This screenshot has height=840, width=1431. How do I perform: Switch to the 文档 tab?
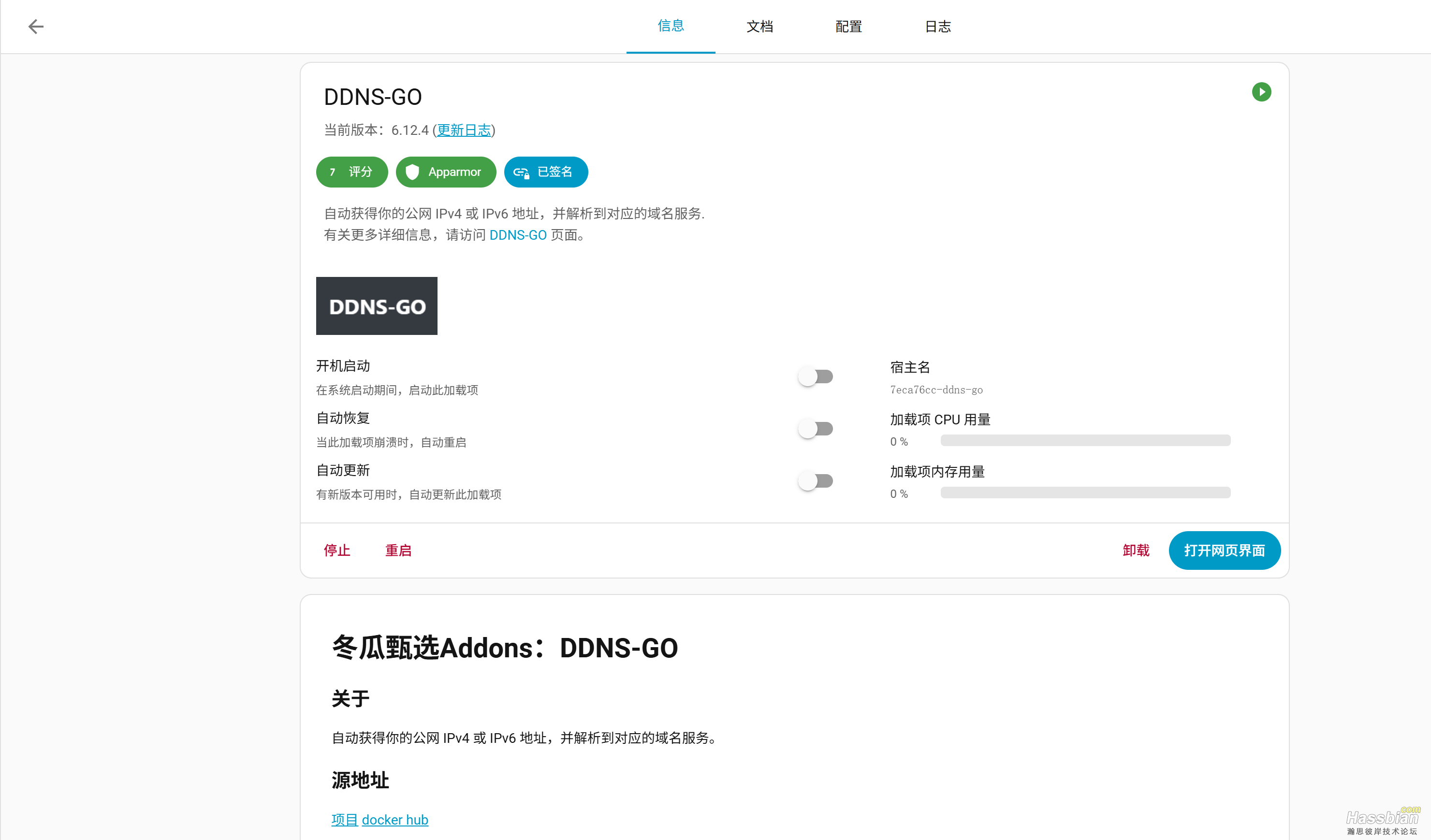[x=760, y=26]
